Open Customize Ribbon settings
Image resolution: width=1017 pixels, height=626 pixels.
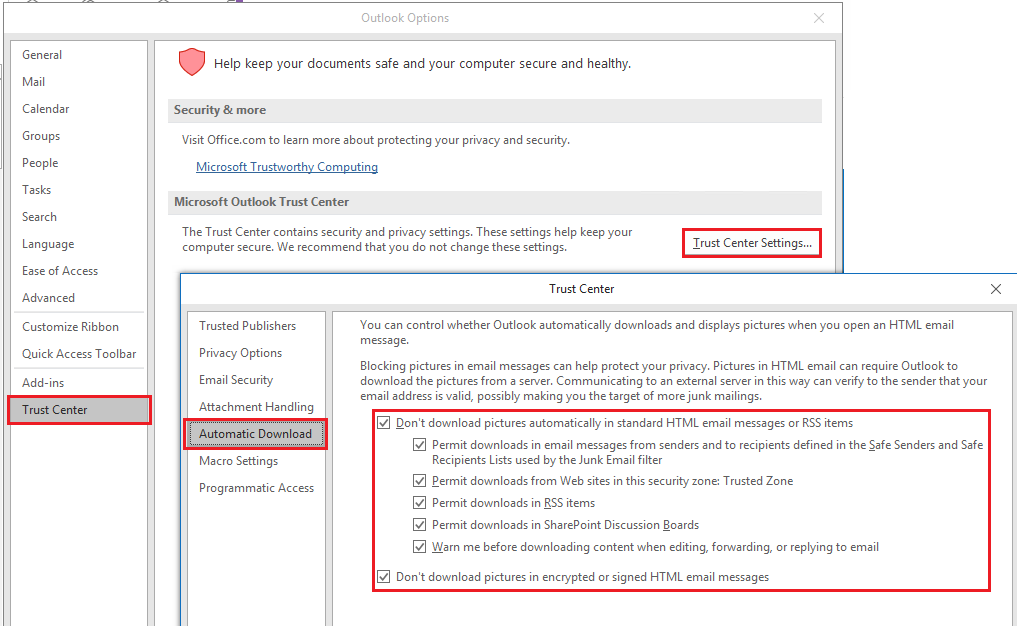[70, 327]
